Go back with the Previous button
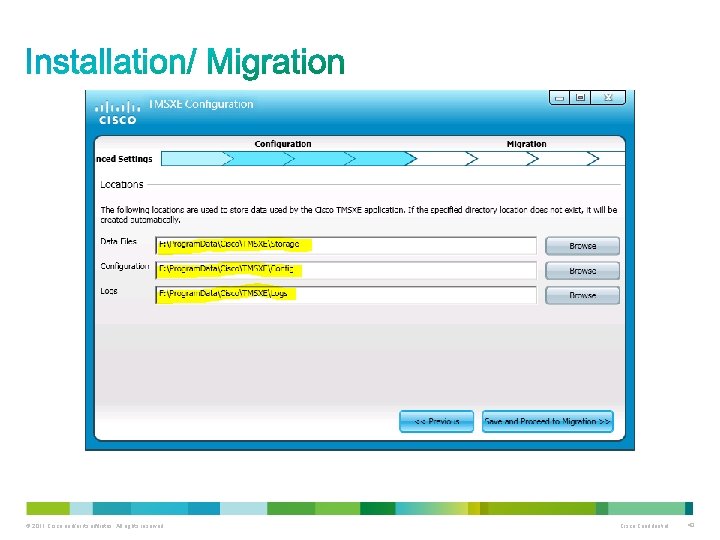The height and width of the screenshot is (540, 720). pos(436,421)
